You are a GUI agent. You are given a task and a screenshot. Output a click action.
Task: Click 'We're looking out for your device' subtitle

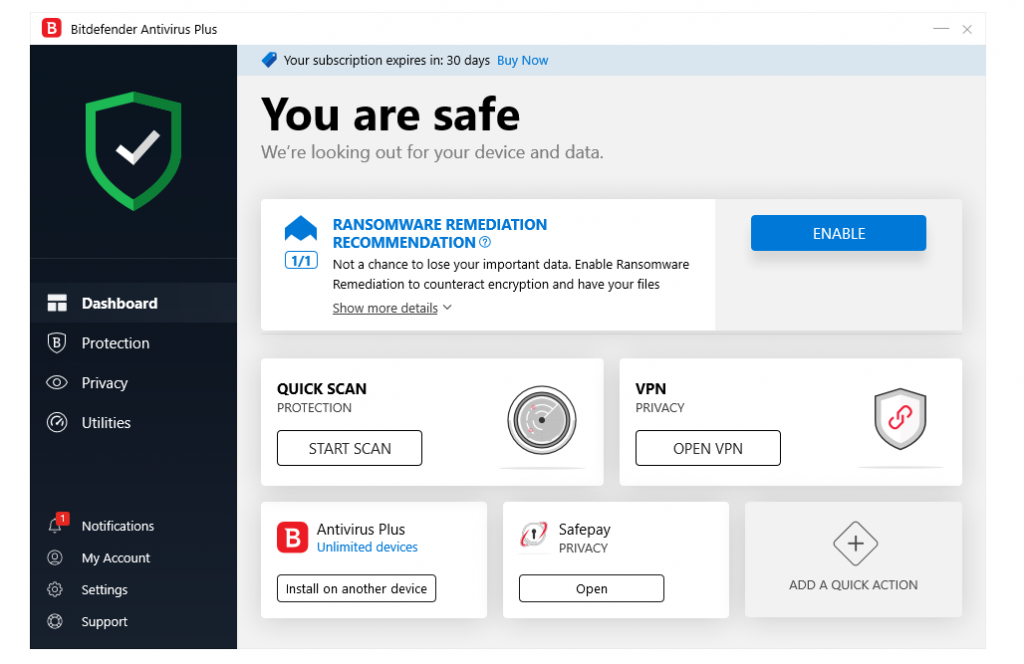tap(432, 152)
